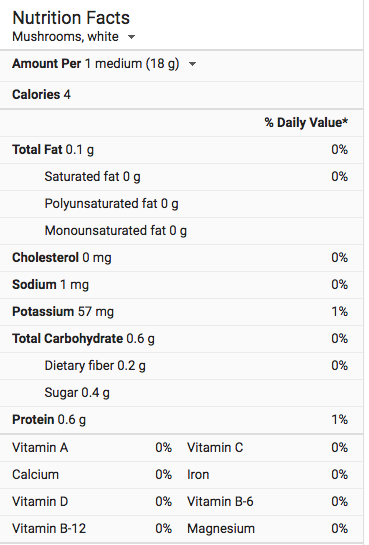Click the Nutrition Facts heading
The height and width of the screenshot is (545, 369).
[x=71, y=18]
